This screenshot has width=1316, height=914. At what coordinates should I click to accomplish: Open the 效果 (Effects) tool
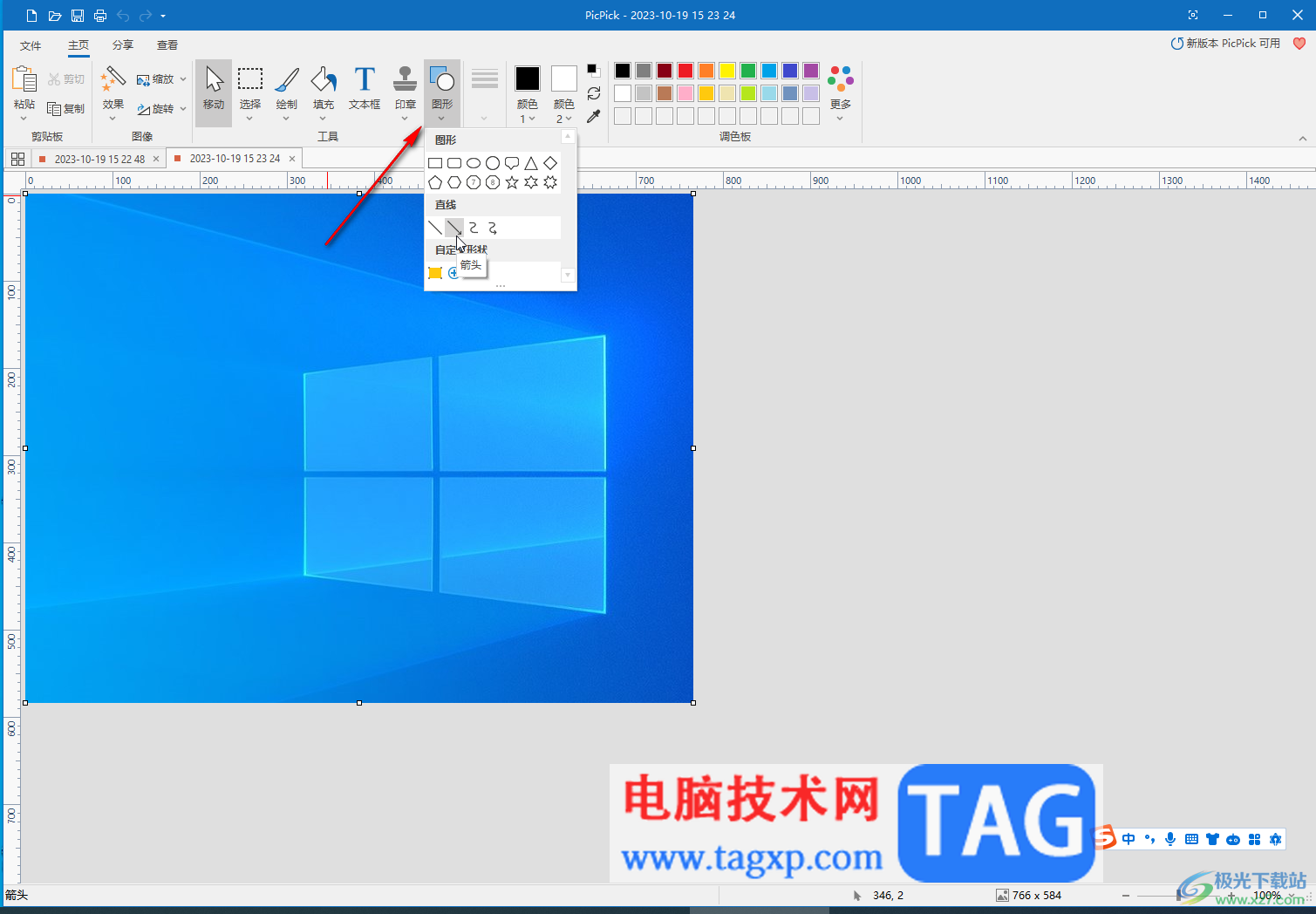coord(113,92)
